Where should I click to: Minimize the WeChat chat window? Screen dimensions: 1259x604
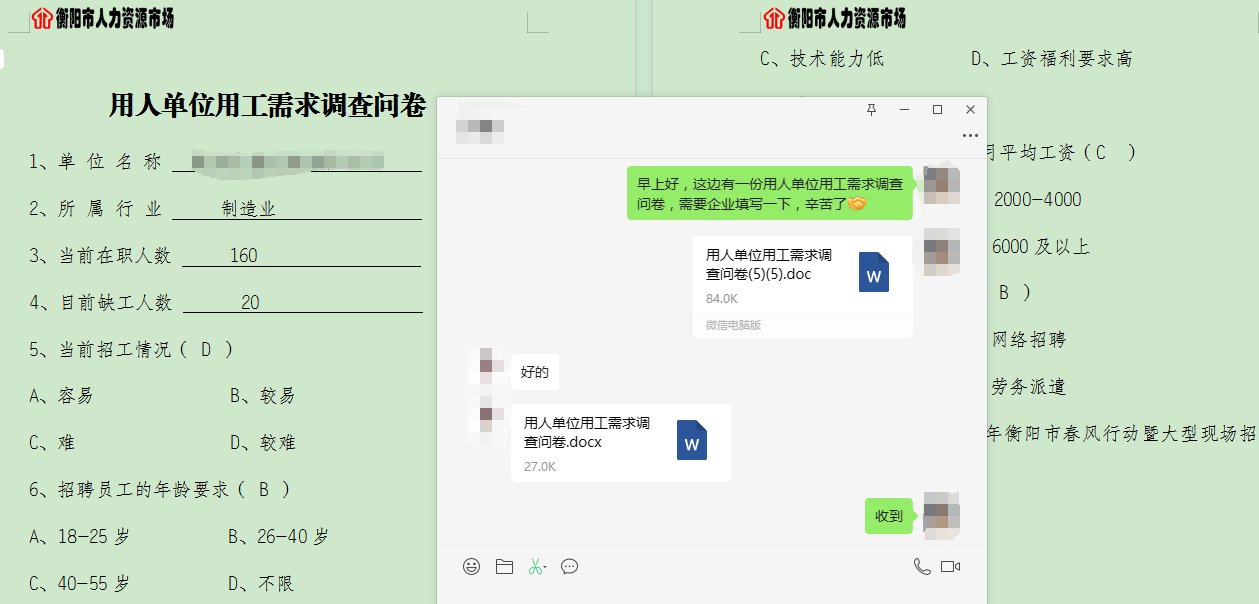click(x=904, y=109)
